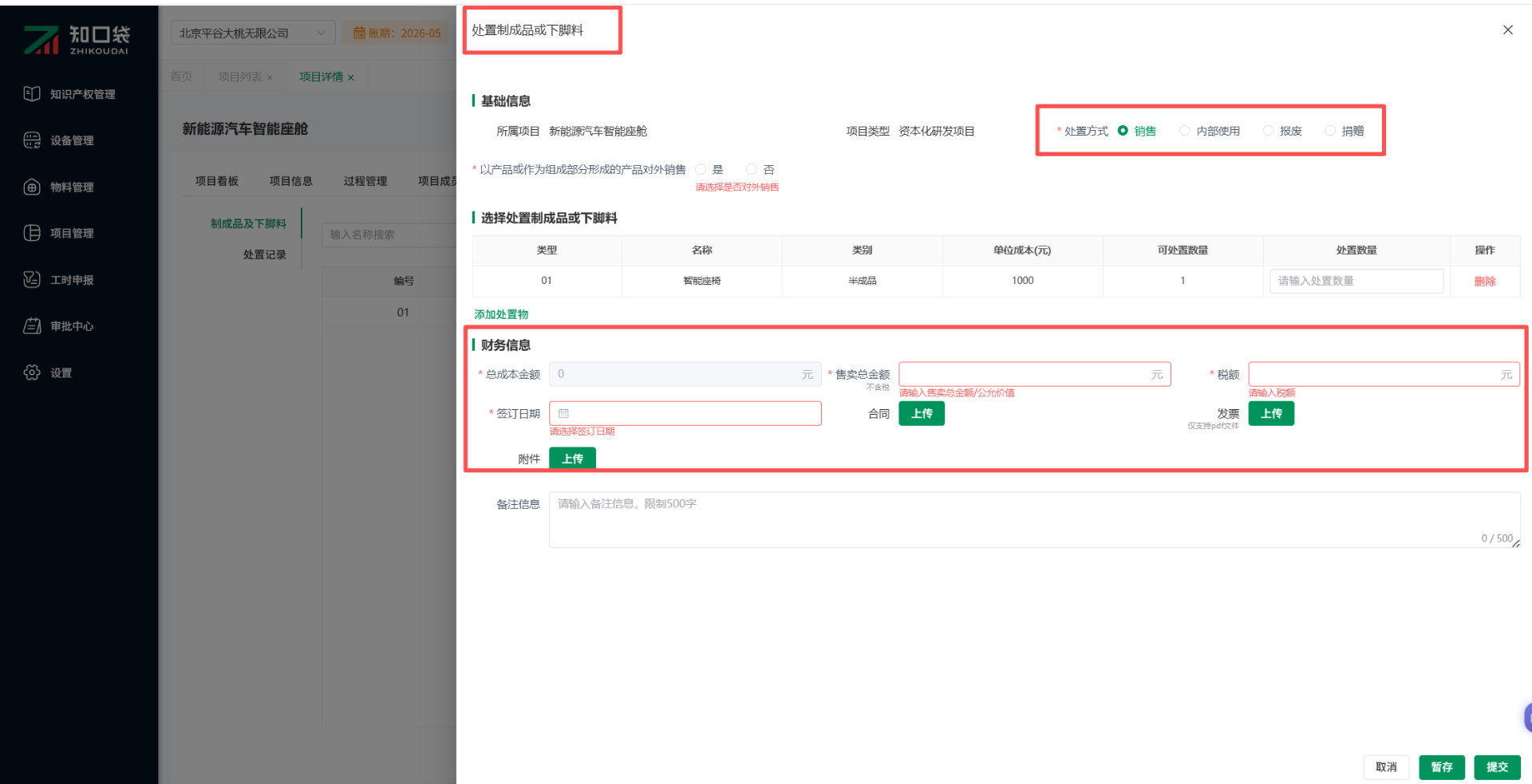Click the 编号 column header

[404, 281]
